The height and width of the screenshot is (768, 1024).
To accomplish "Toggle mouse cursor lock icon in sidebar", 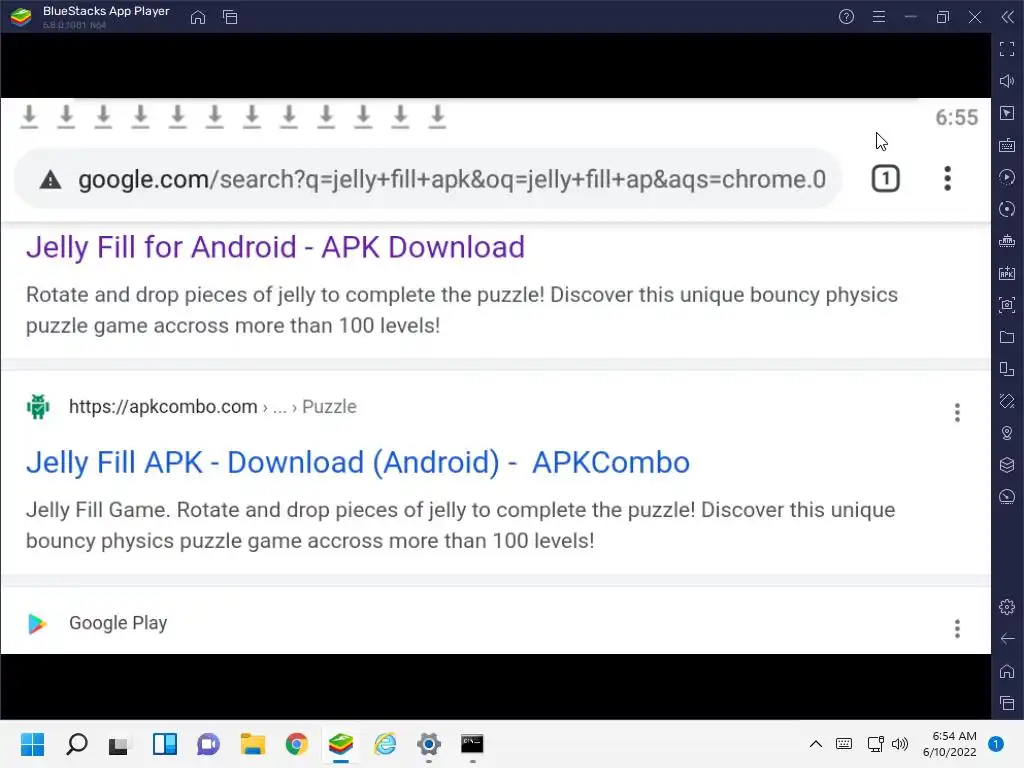I will (x=1007, y=113).
